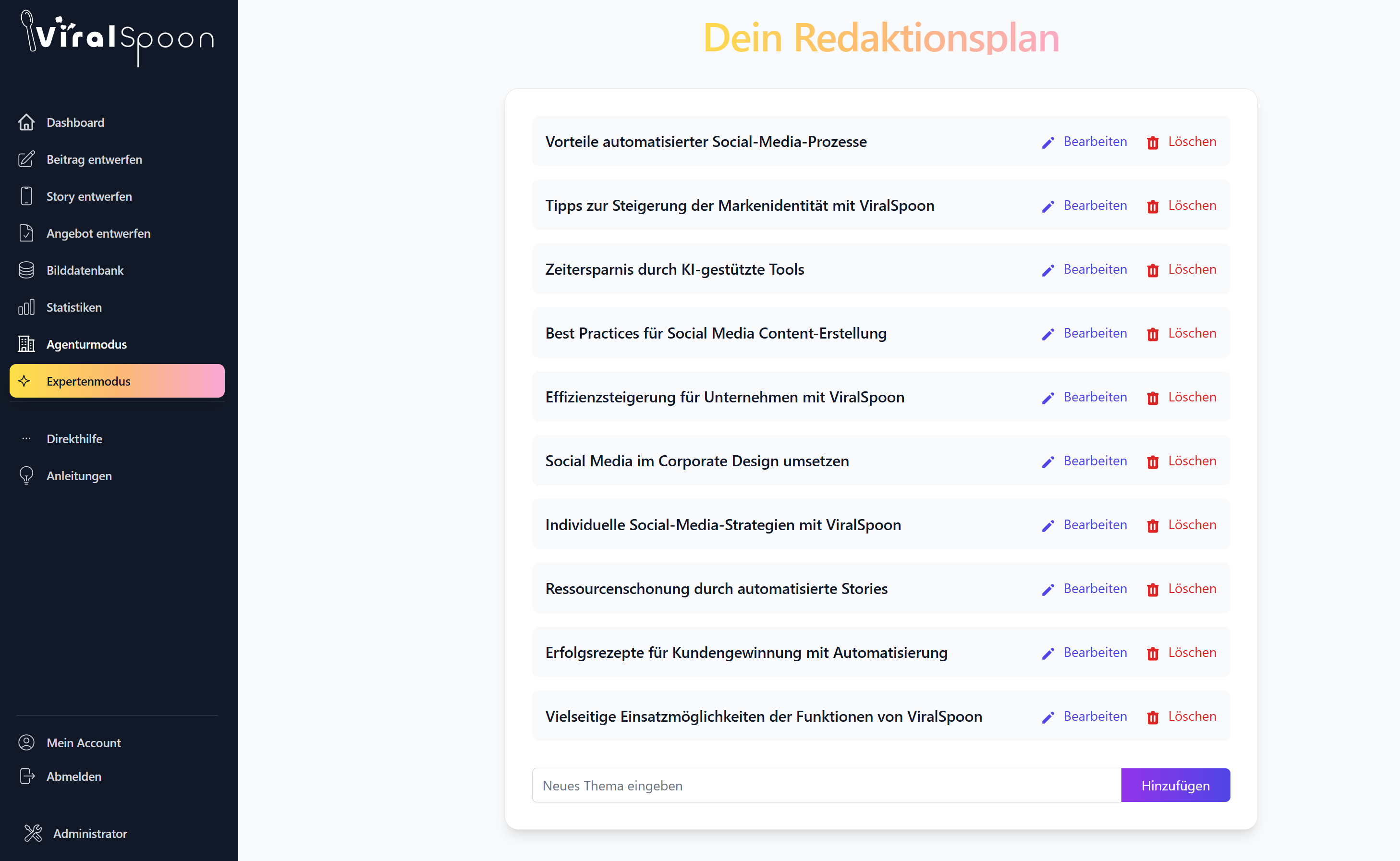Click topic text Zeitersparnis durch KI-gestützte Tools
The height and width of the screenshot is (861, 1400).
(x=675, y=269)
